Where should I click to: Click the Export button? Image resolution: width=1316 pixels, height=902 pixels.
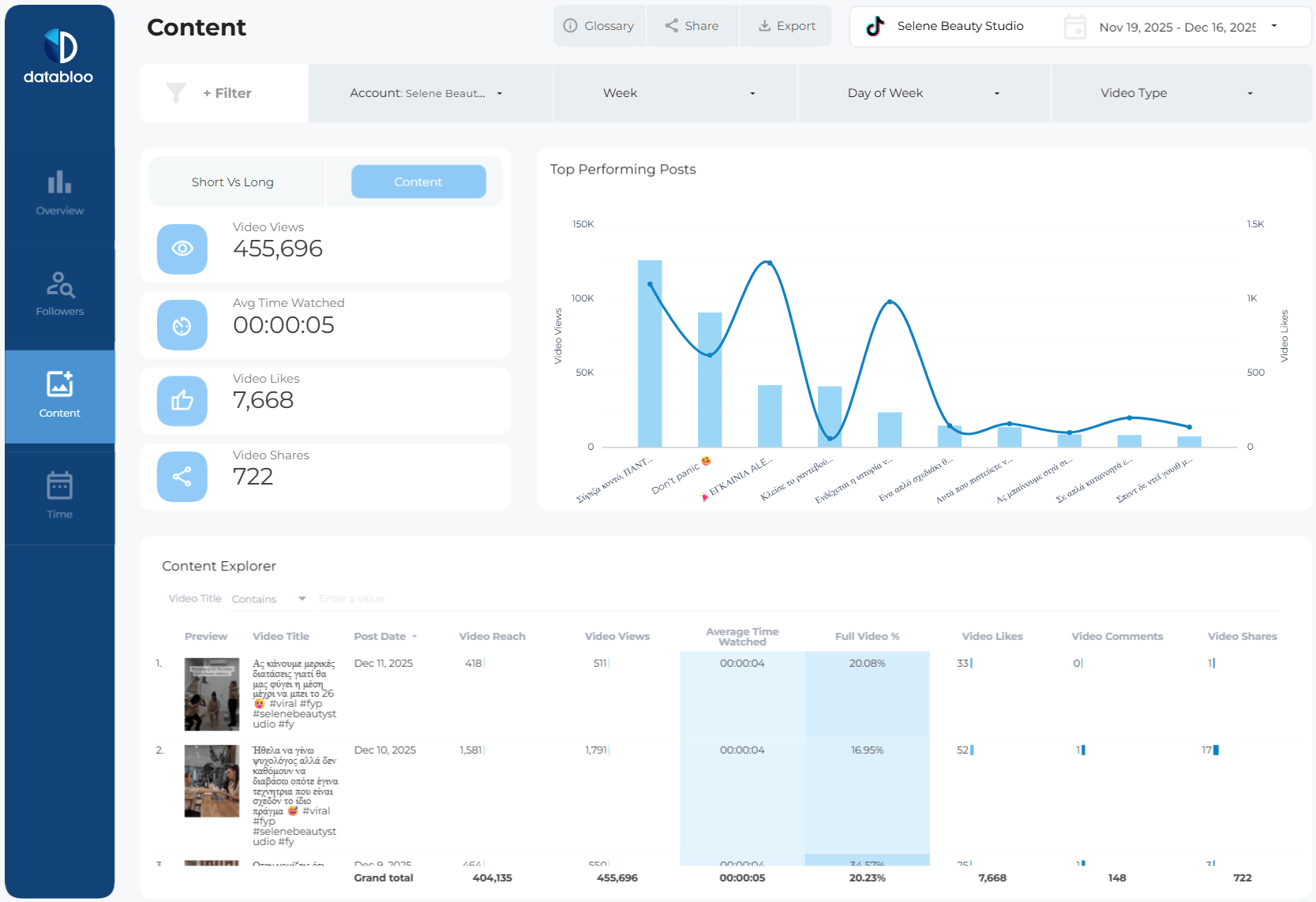coord(785,25)
